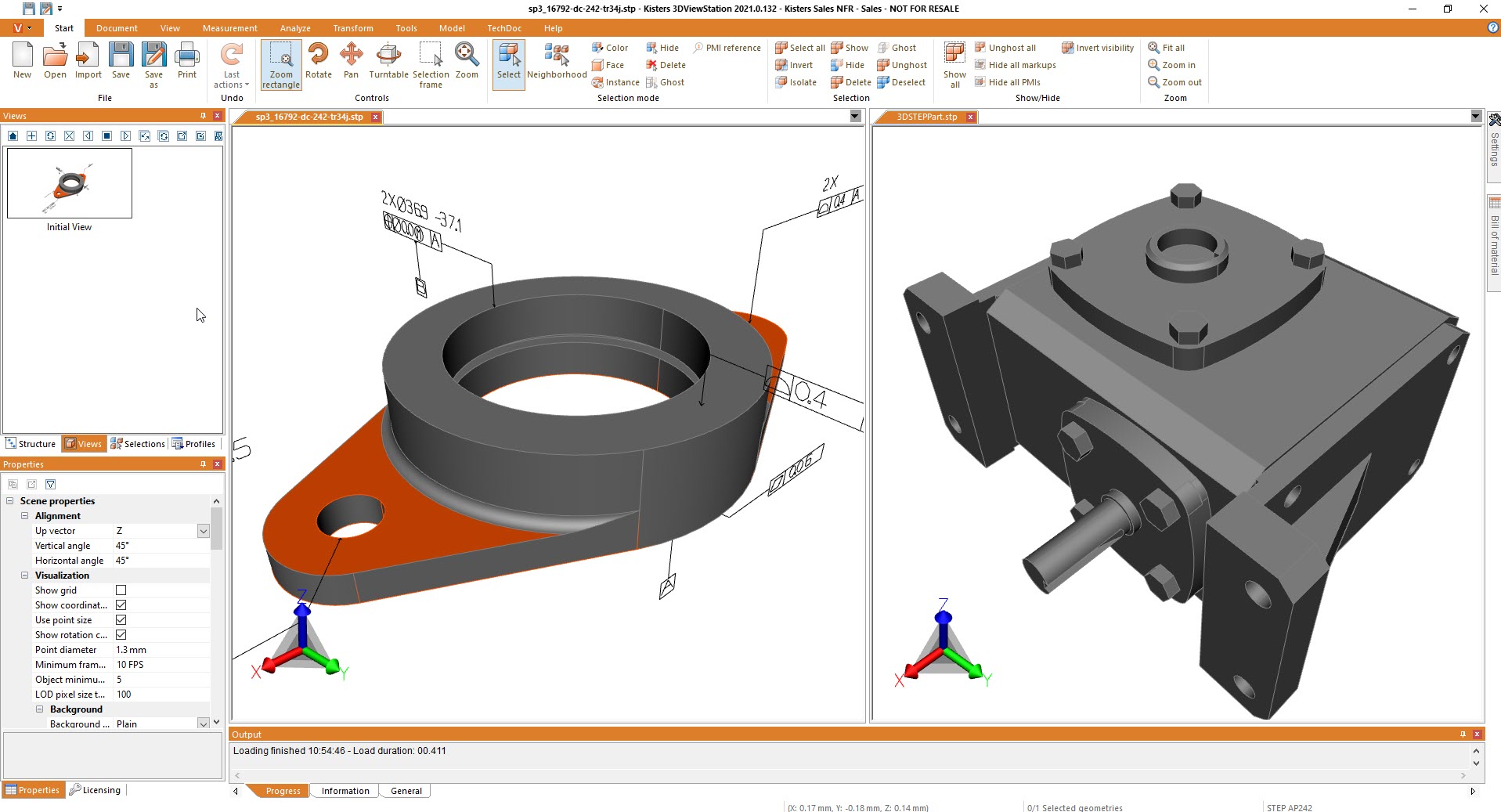The height and width of the screenshot is (812, 1501).
Task: Open the Measurement ribbon tab
Action: coord(229,28)
